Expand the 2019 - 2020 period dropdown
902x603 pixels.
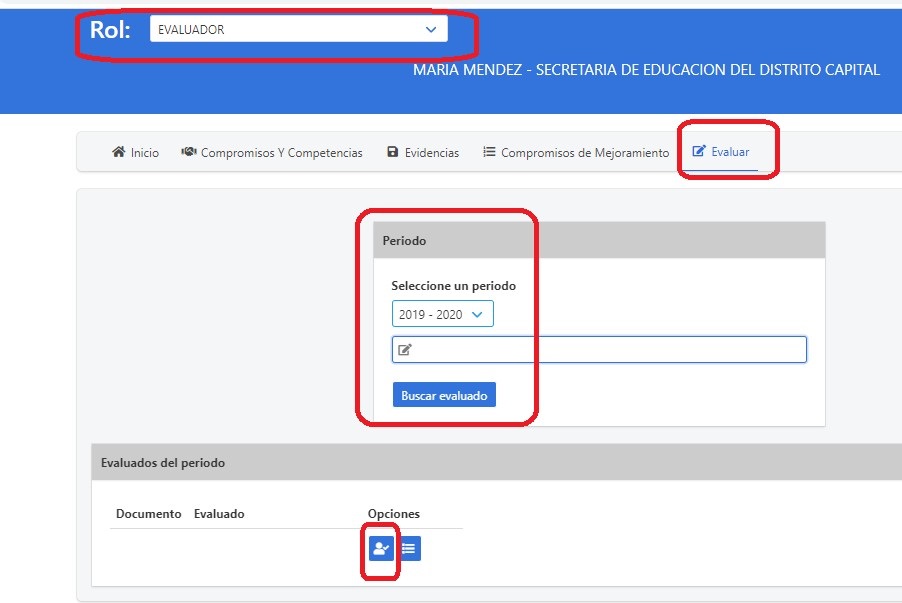click(442, 314)
